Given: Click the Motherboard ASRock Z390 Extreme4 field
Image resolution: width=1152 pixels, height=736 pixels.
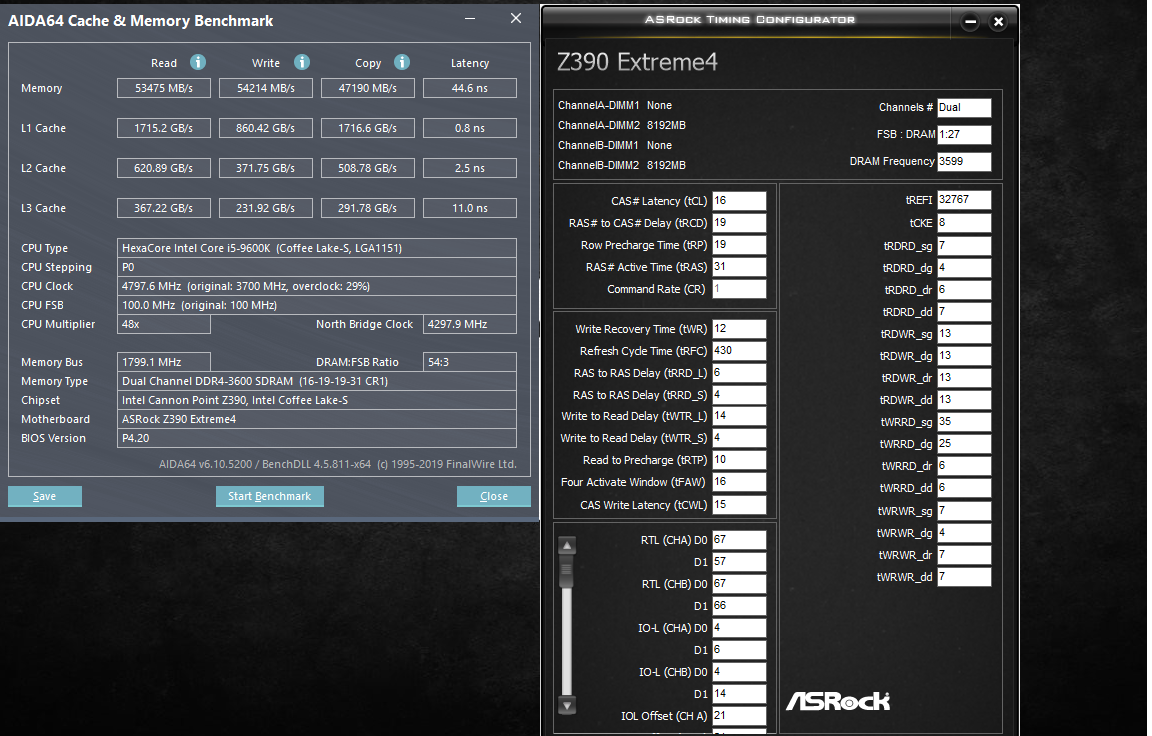Looking at the screenshot, I should point(317,419).
